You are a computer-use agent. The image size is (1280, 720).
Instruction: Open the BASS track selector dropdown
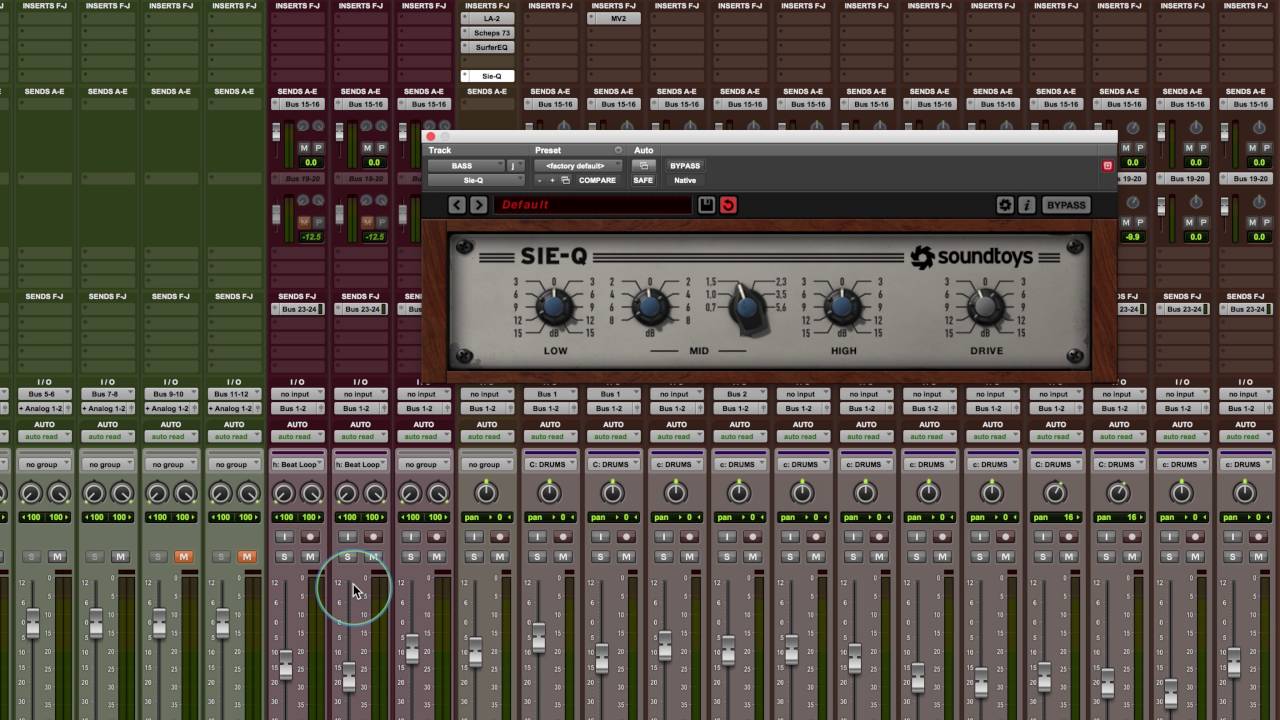point(466,166)
